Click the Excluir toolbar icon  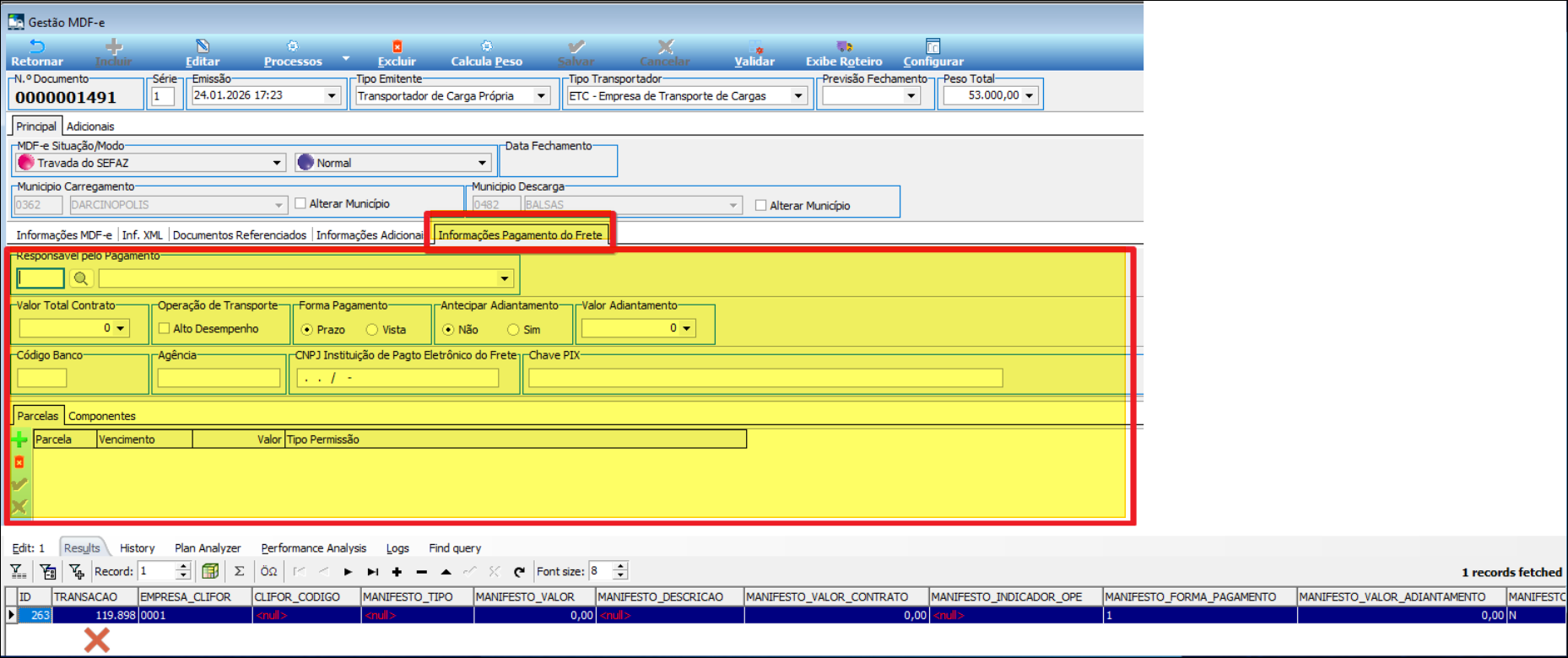397,47
